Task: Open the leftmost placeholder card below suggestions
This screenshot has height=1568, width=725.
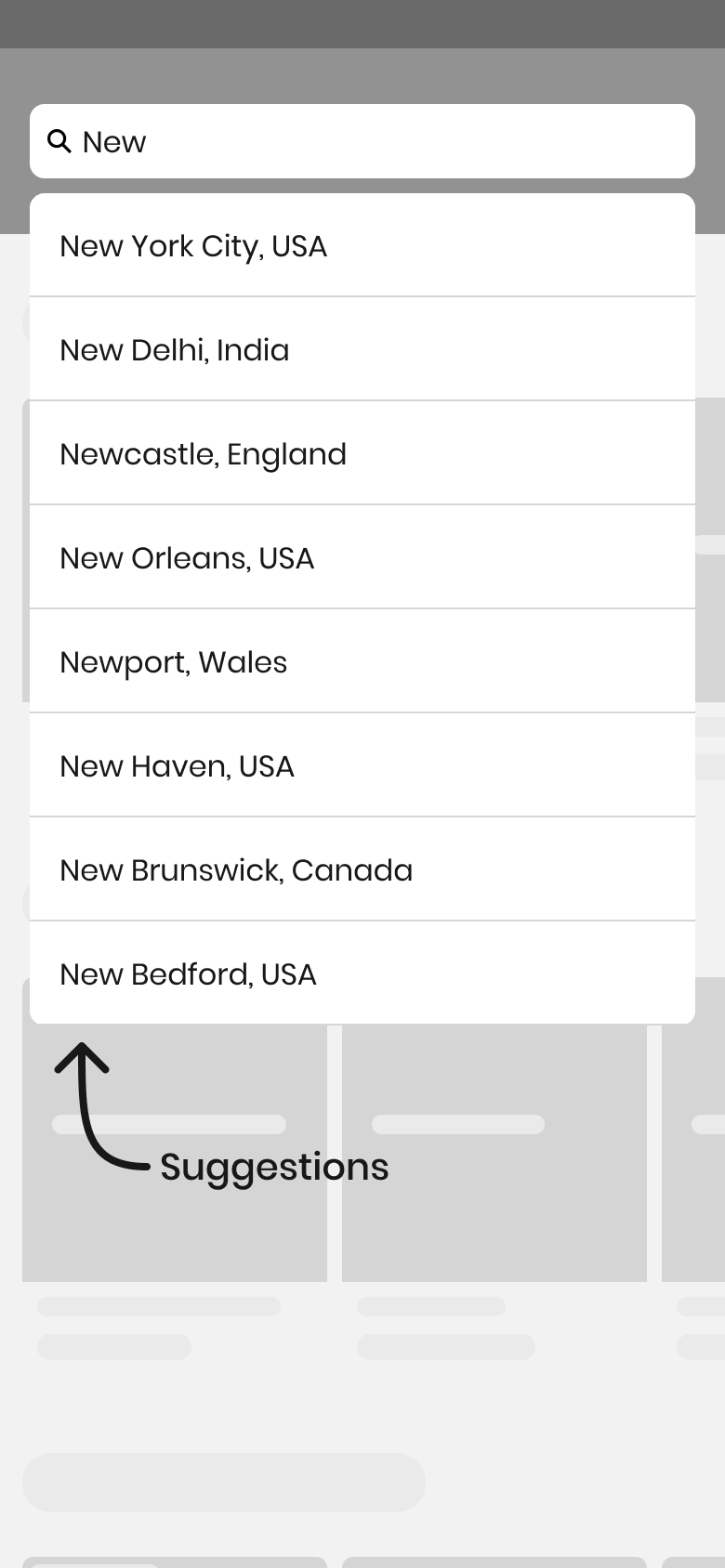Action: [175, 1226]
